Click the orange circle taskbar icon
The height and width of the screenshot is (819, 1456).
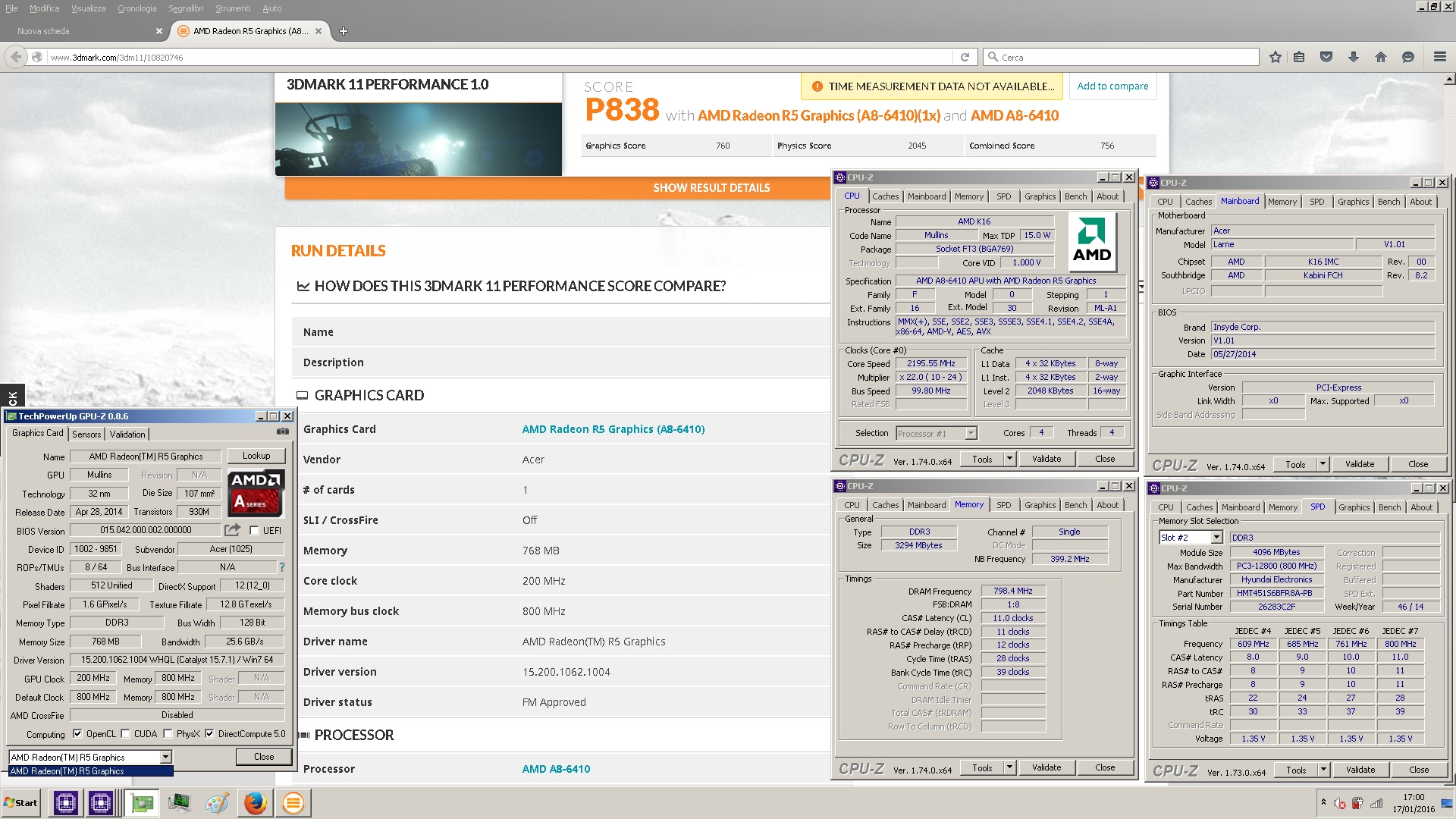coord(293,802)
